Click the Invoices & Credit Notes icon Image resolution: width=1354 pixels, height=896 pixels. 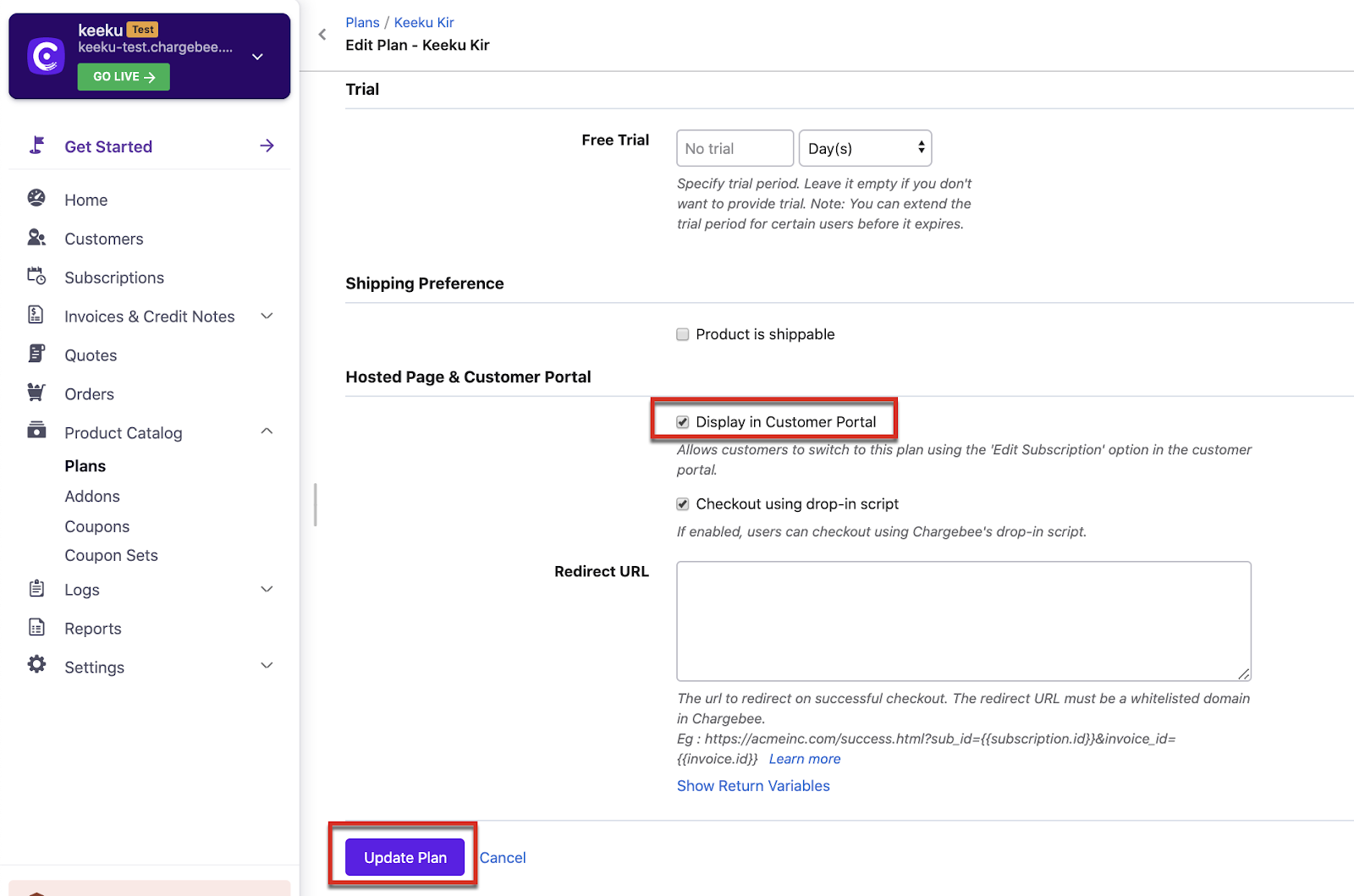36,314
